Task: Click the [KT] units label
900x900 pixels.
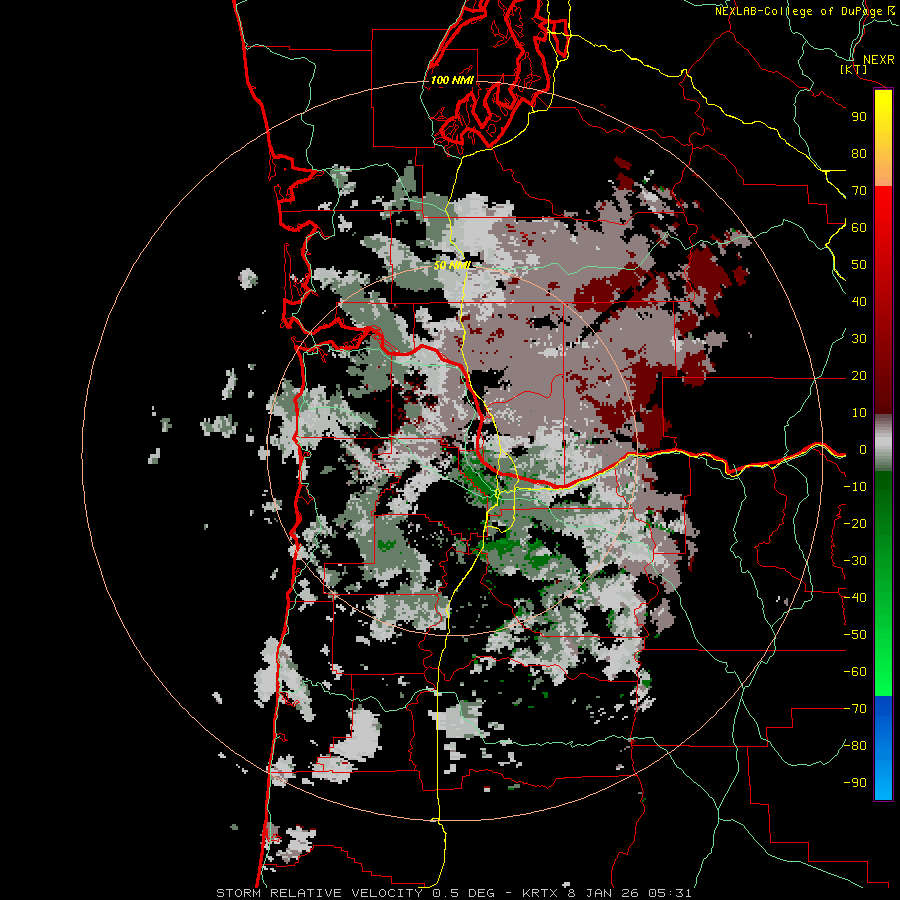Action: point(854,69)
